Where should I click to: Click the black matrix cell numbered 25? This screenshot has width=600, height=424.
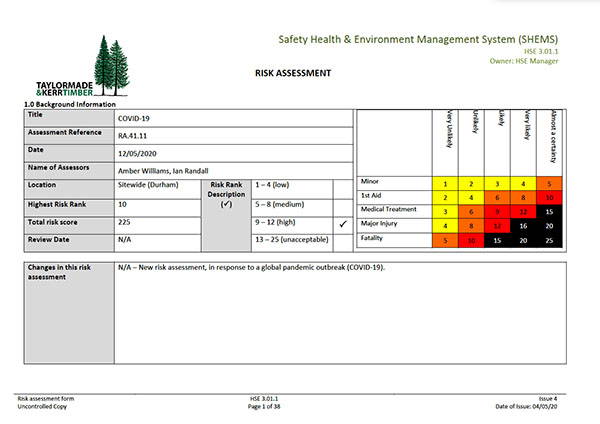tap(549, 240)
